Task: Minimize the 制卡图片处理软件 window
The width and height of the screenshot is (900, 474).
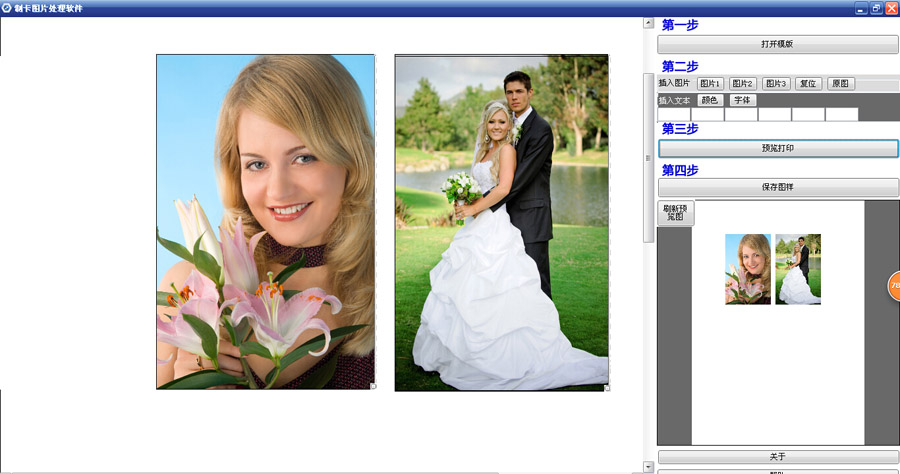Action: (x=861, y=8)
